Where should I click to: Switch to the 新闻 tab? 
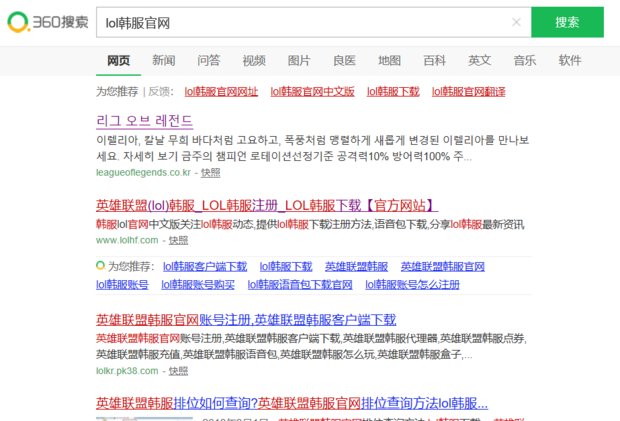click(163, 60)
